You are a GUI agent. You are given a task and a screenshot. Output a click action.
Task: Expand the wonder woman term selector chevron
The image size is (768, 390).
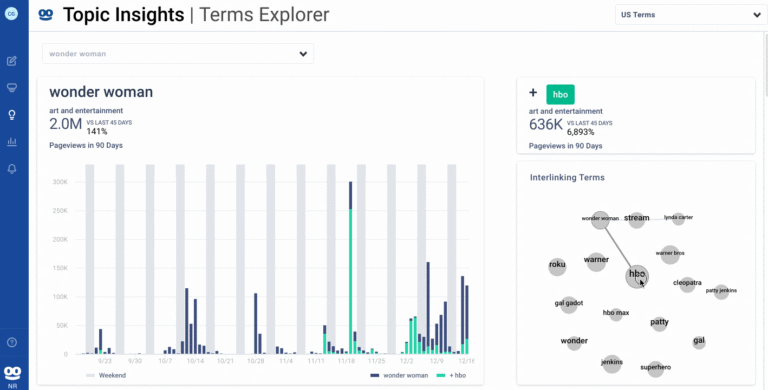[303, 54]
